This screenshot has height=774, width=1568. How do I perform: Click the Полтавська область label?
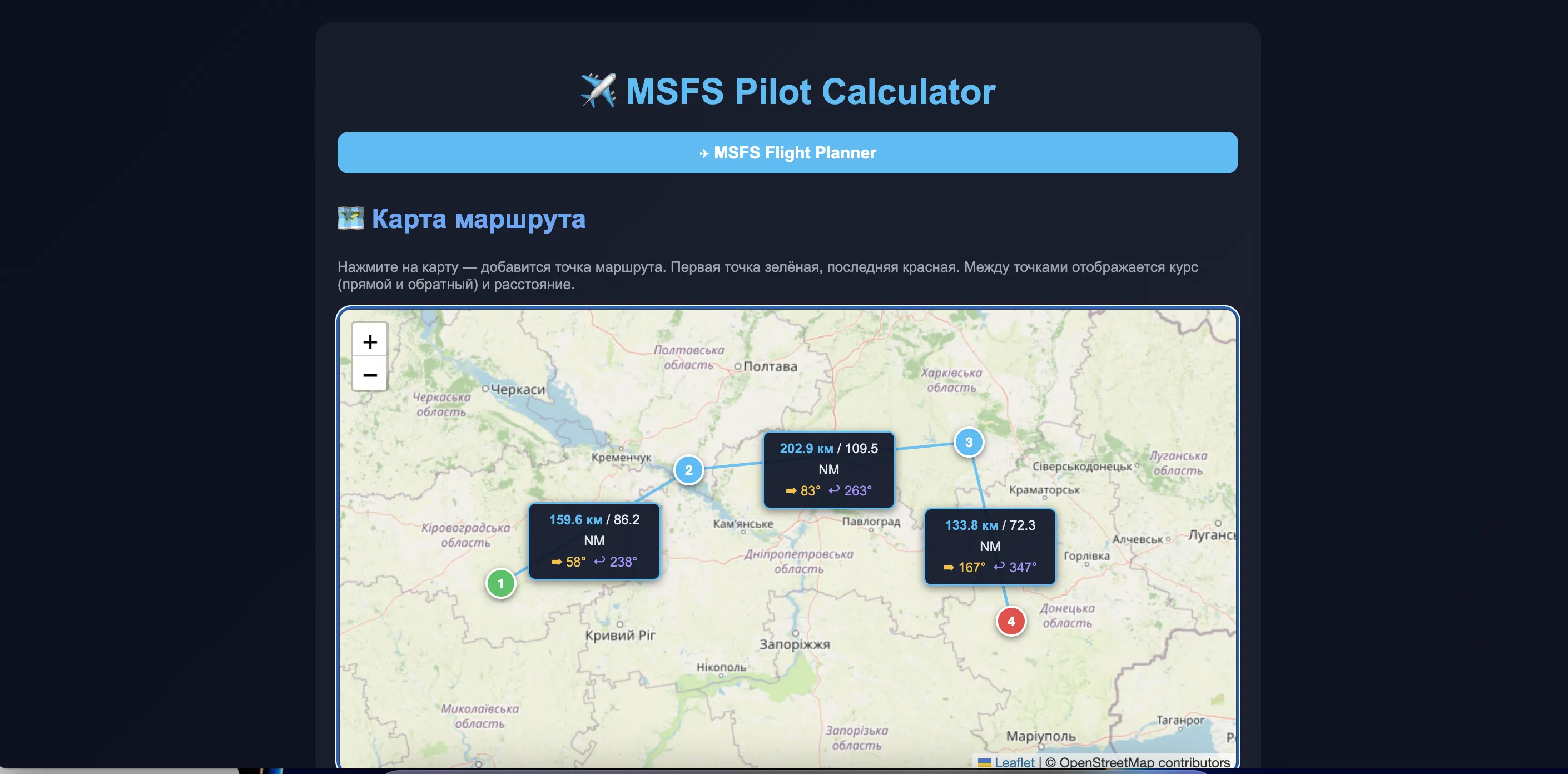coord(688,357)
